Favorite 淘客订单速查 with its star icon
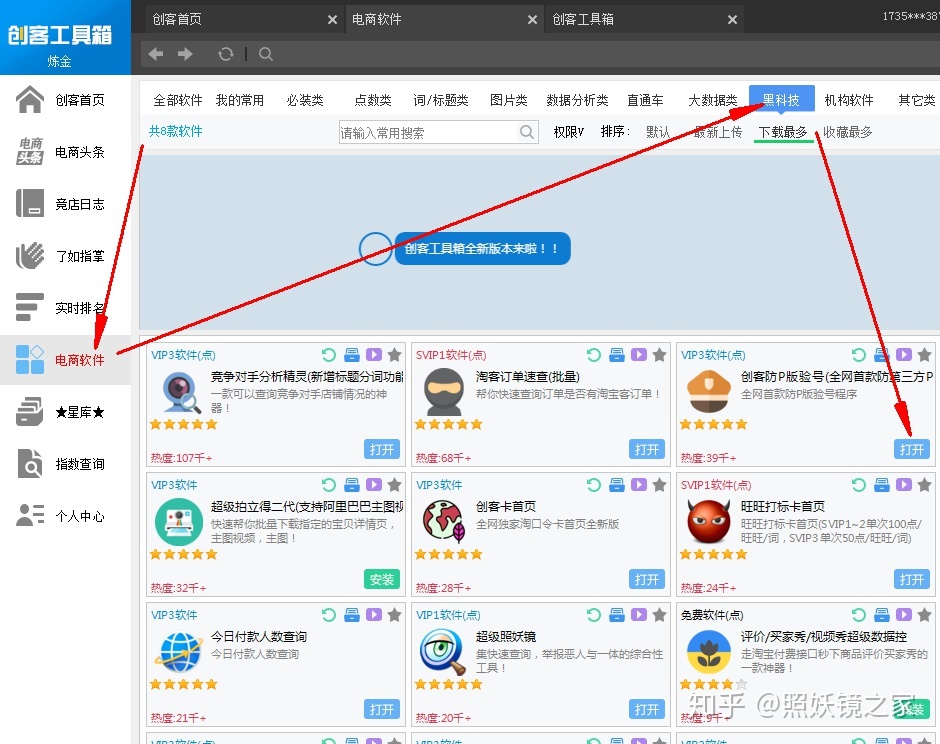Viewport: 940px width, 744px height. coord(659,355)
